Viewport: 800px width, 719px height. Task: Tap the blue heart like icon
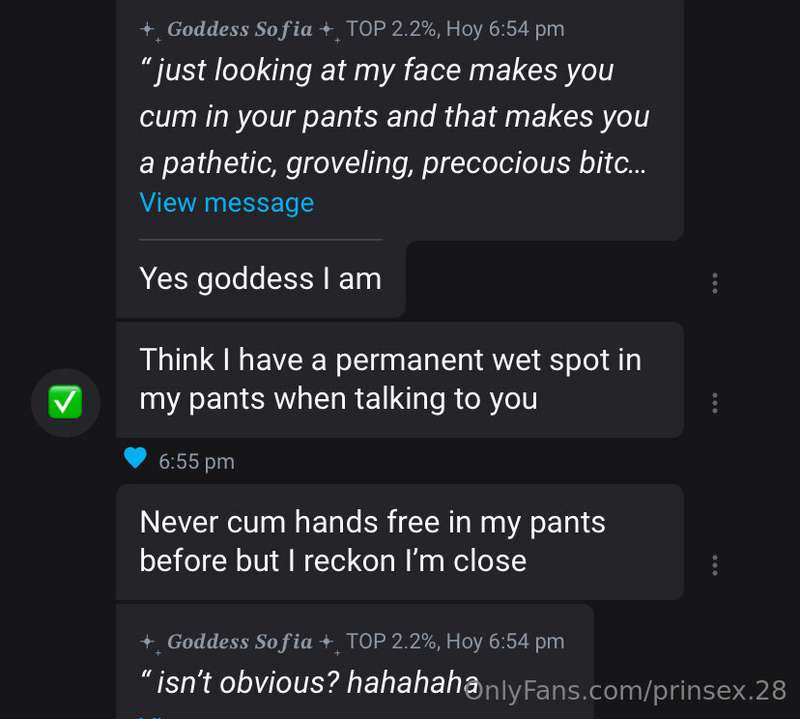coord(135,458)
